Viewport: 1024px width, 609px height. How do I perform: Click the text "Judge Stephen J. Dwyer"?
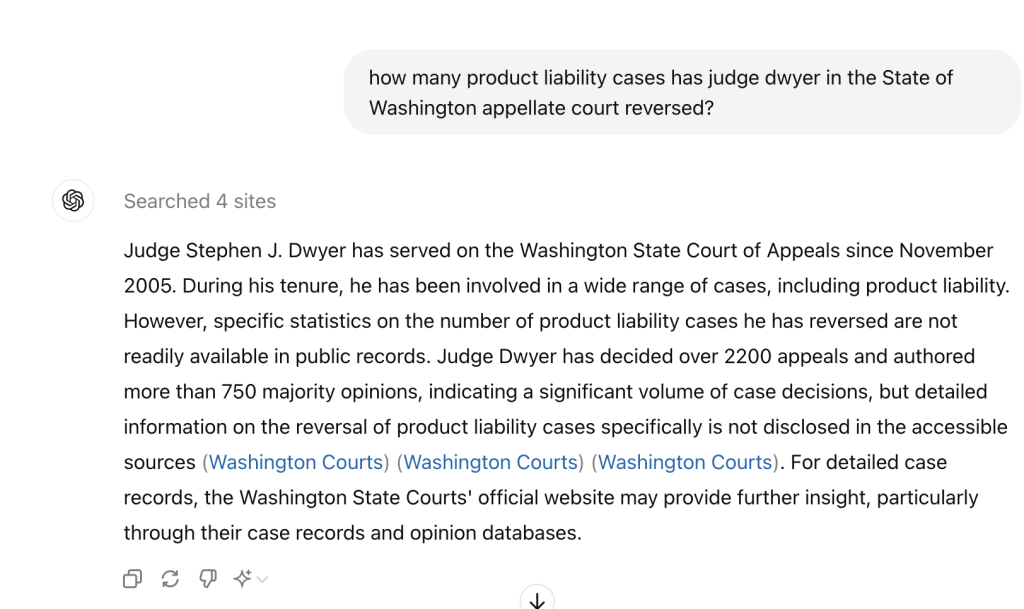point(232,250)
